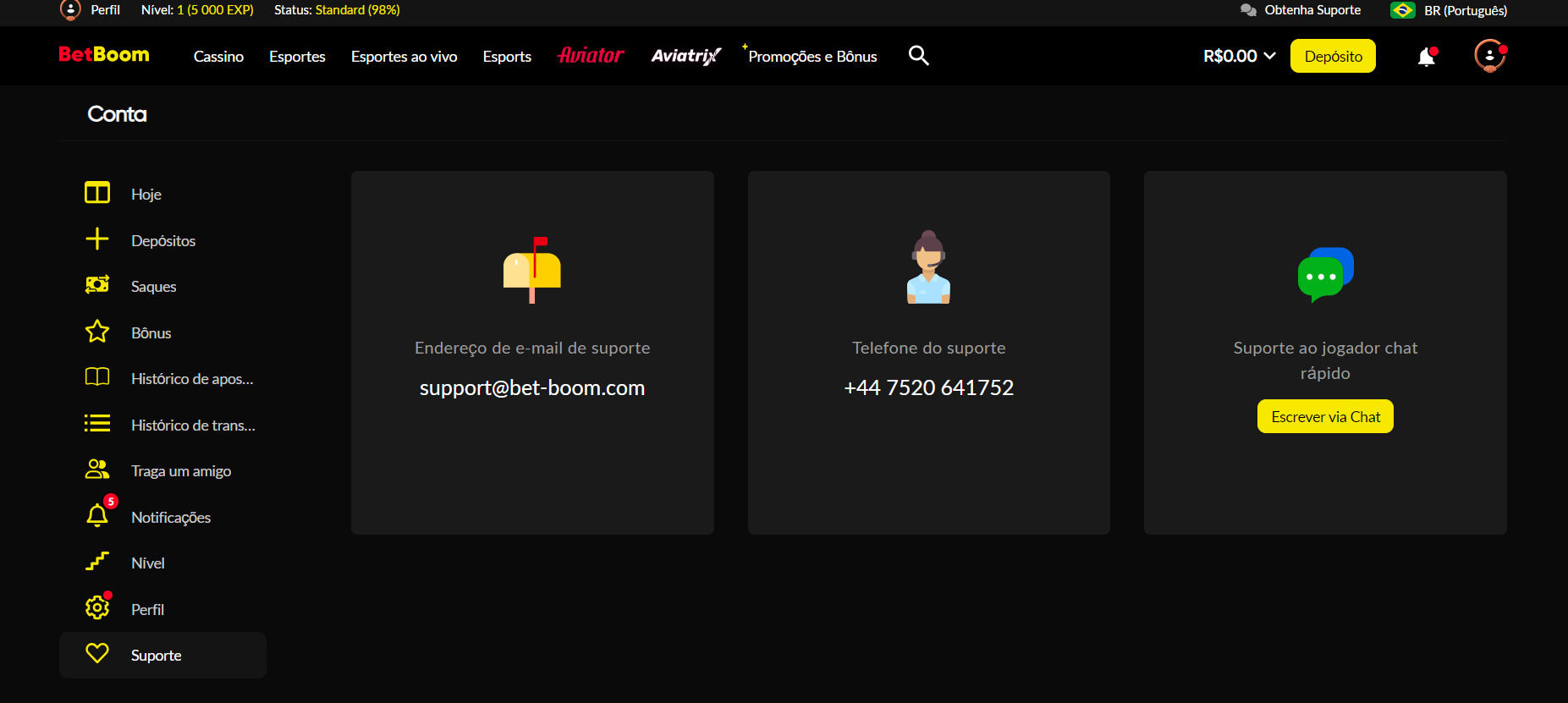The height and width of the screenshot is (703, 1568).
Task: Open the Cassino menu
Action: tap(218, 57)
